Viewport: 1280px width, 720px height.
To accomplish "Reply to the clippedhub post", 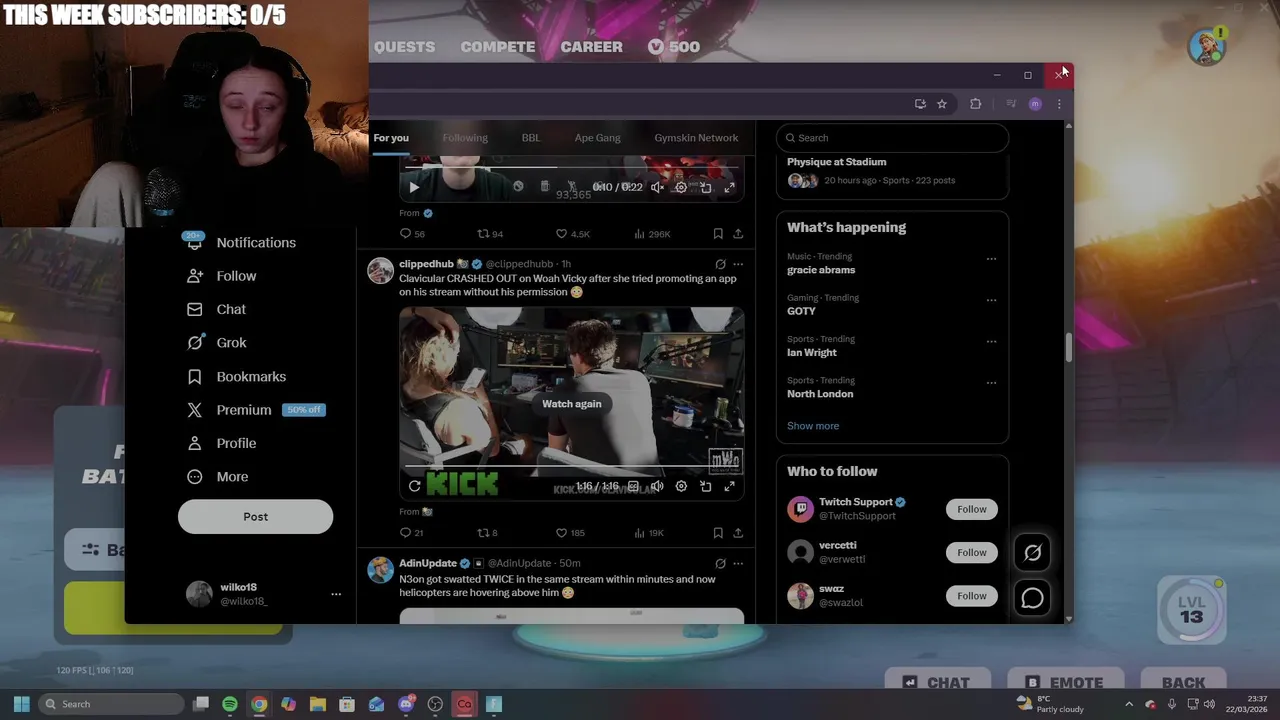I will [x=412, y=533].
